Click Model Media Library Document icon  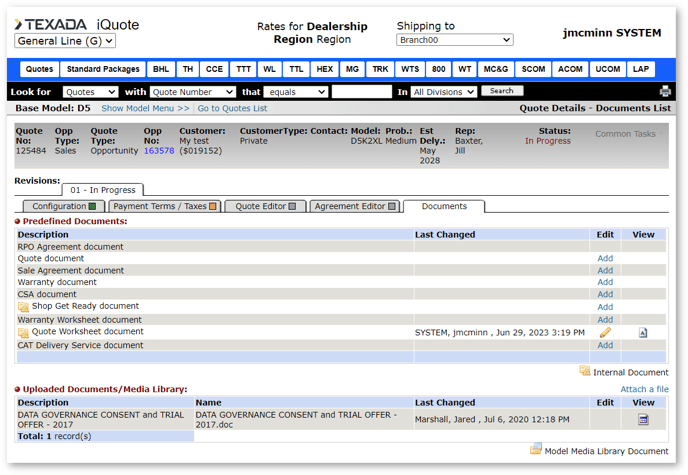[536, 450]
